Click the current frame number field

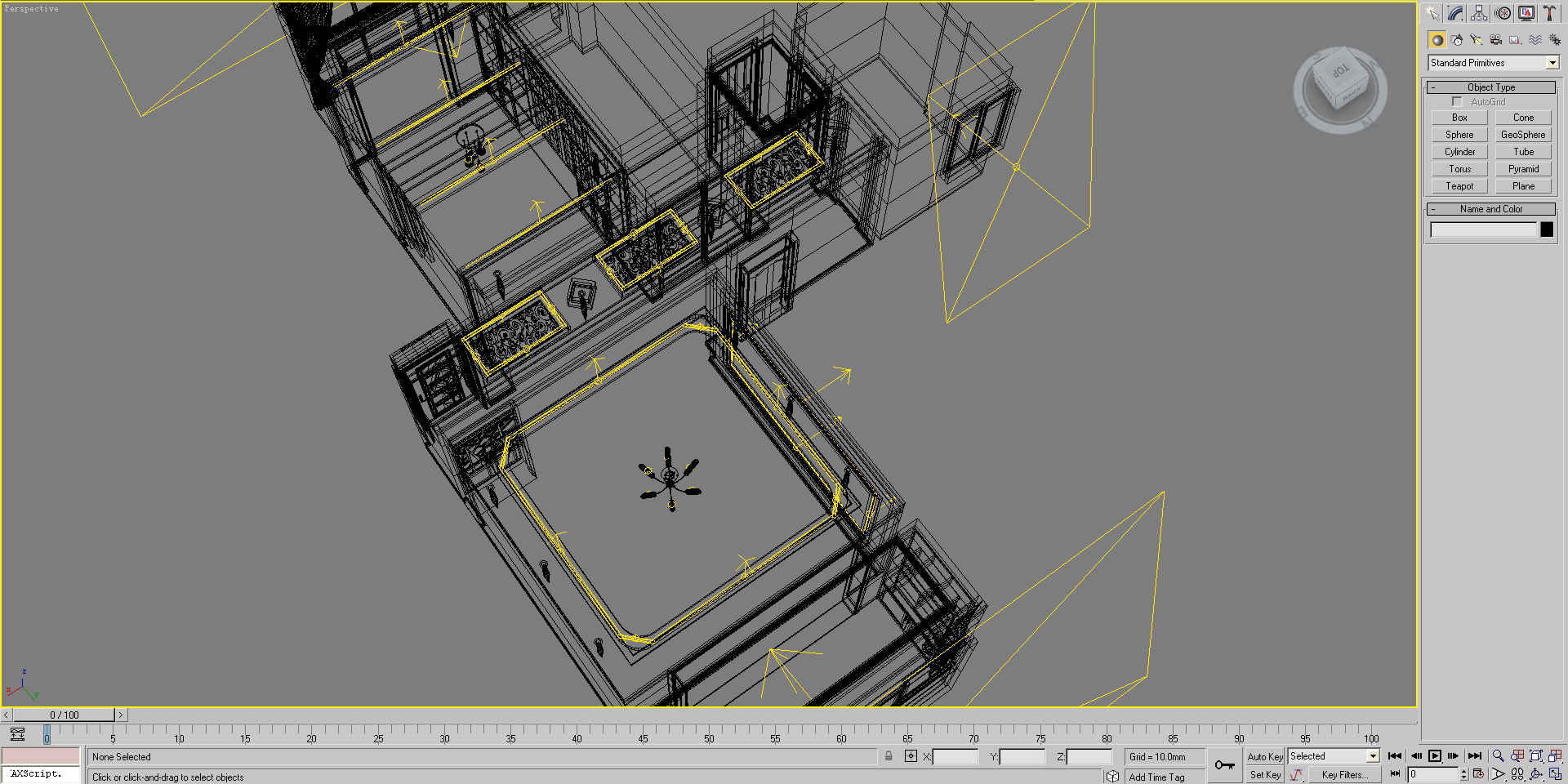pyautogui.click(x=1433, y=774)
